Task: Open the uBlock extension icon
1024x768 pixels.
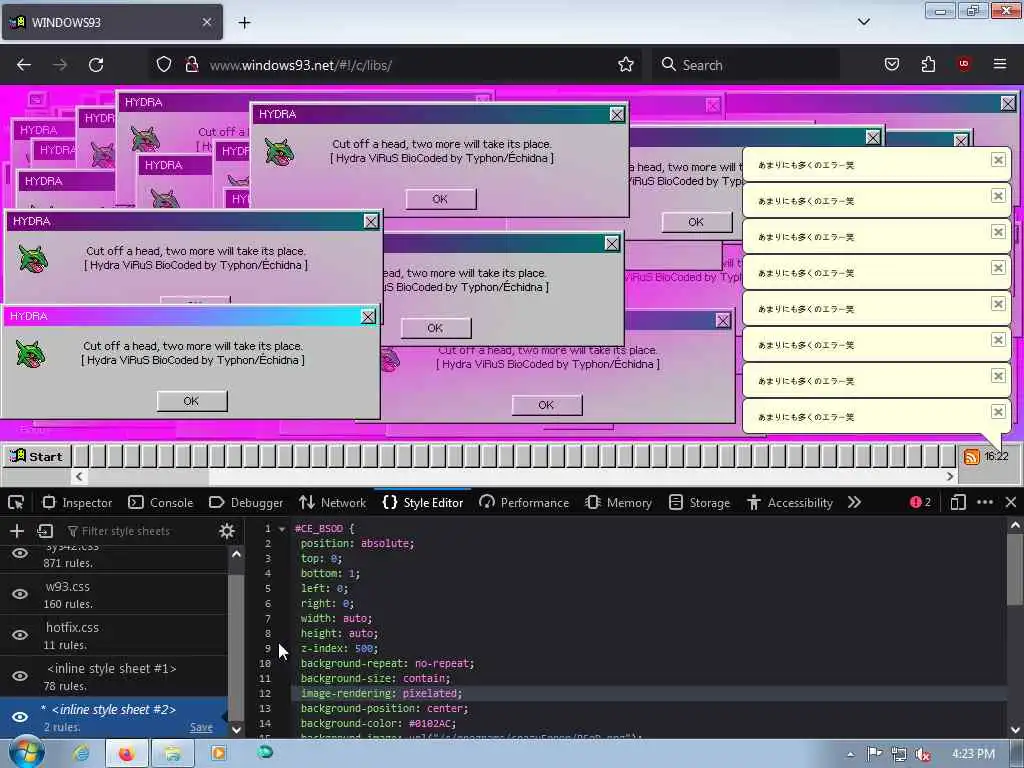Action: [964, 64]
